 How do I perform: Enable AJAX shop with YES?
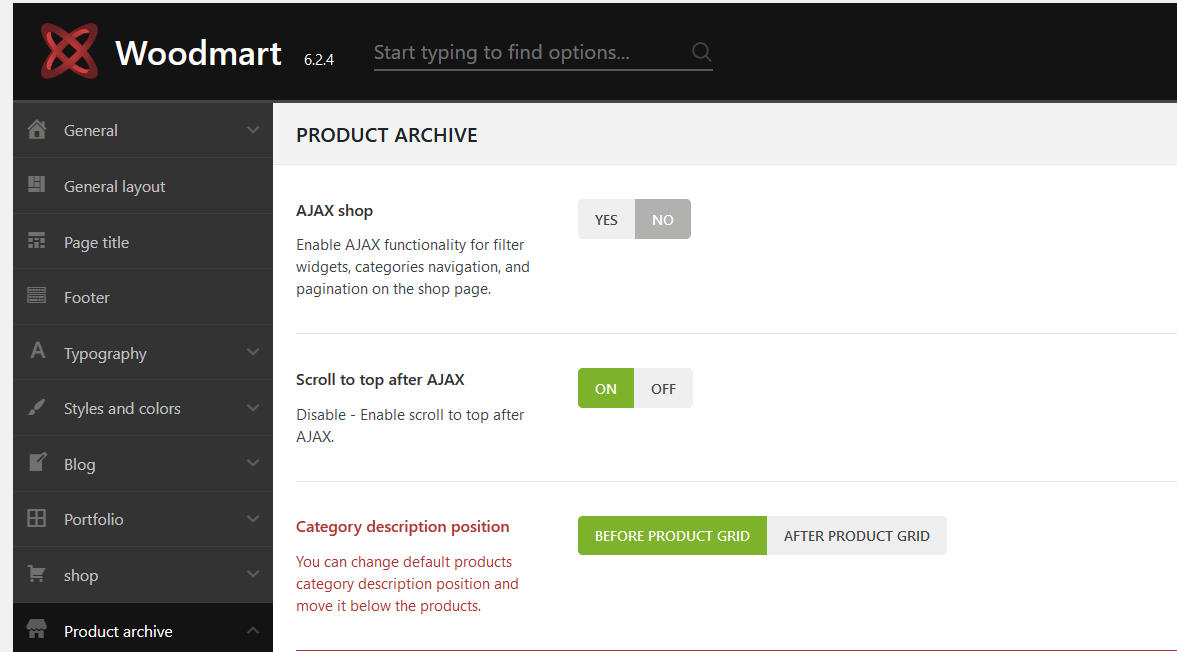tap(606, 220)
